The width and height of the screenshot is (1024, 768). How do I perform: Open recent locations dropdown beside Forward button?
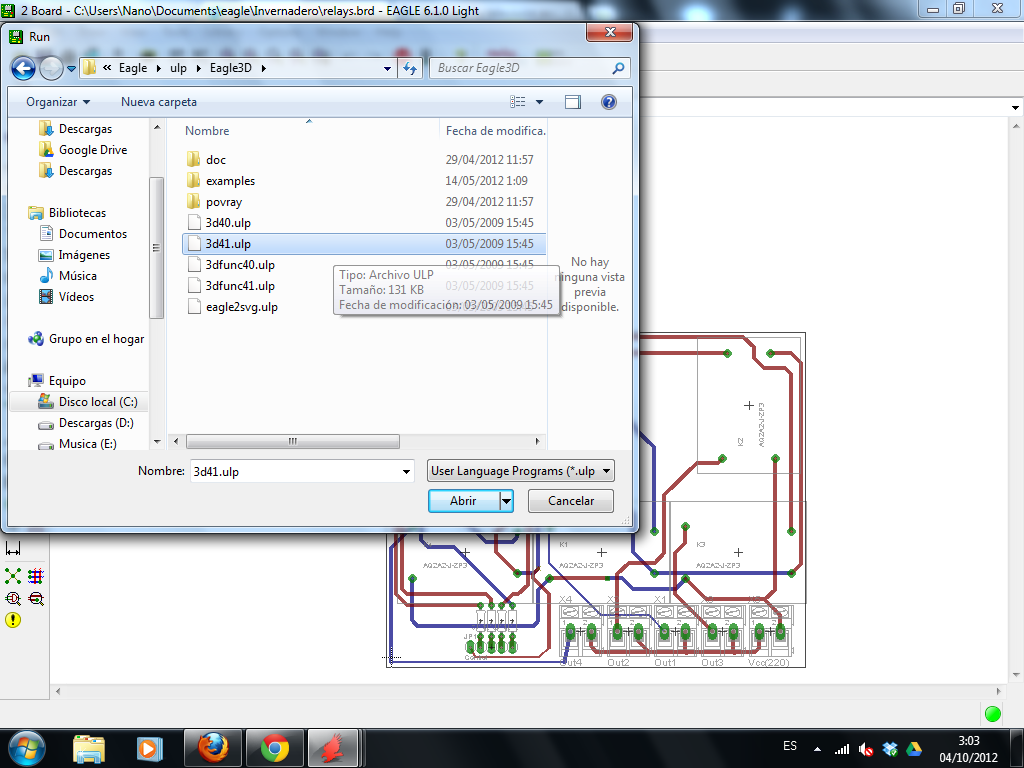72,69
